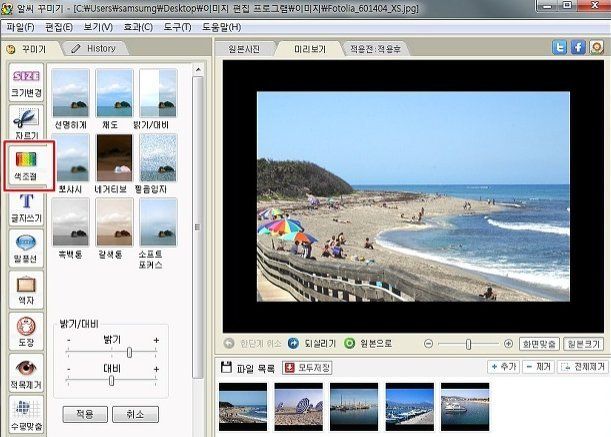Switch to the History tab
The width and height of the screenshot is (611, 437).
point(97,48)
